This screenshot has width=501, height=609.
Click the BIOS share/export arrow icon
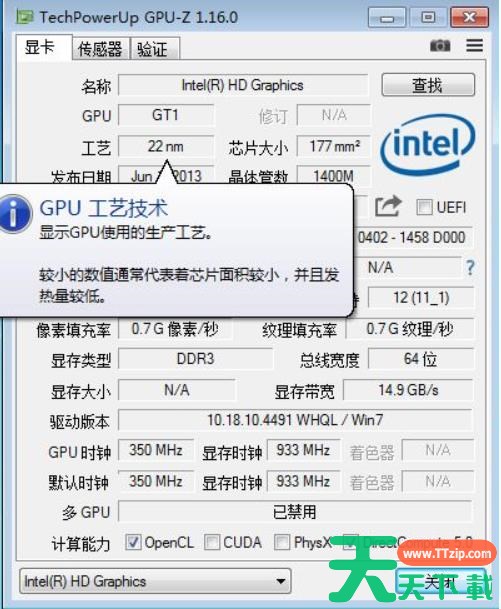[388, 206]
